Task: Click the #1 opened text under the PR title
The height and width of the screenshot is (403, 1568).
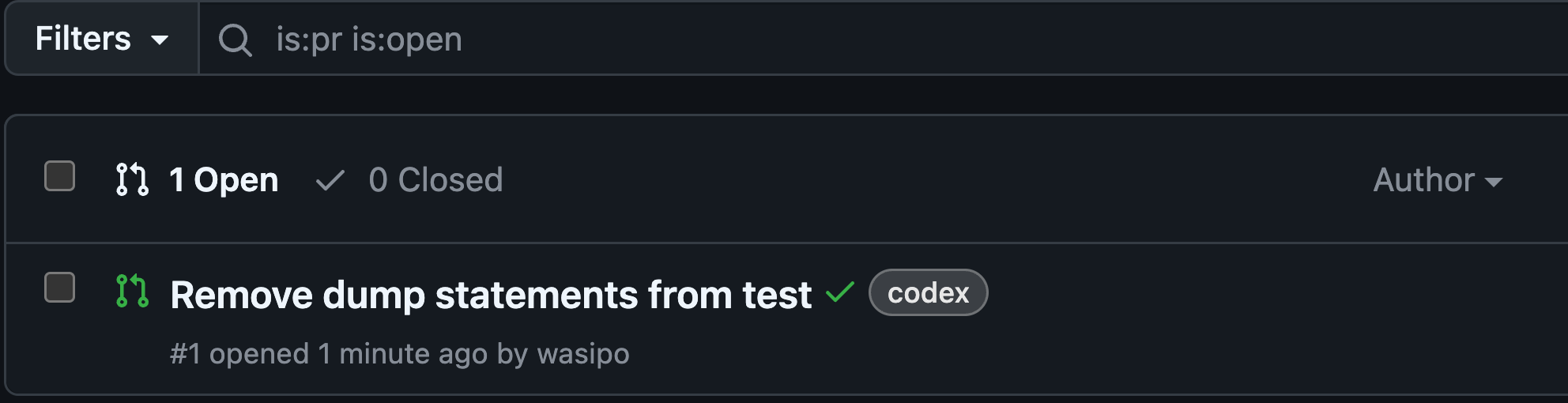Action: [x=239, y=354]
